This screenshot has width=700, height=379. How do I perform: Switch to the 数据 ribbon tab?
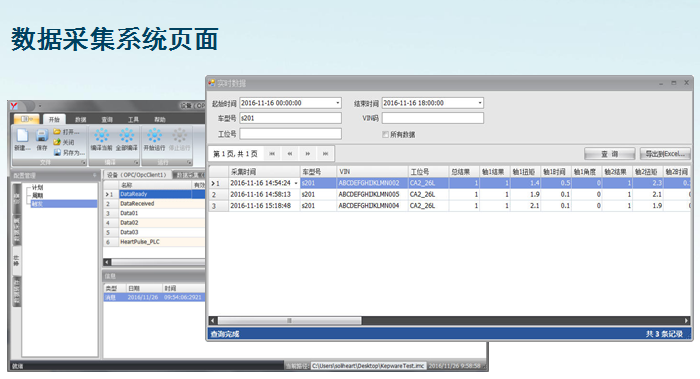click(x=81, y=119)
